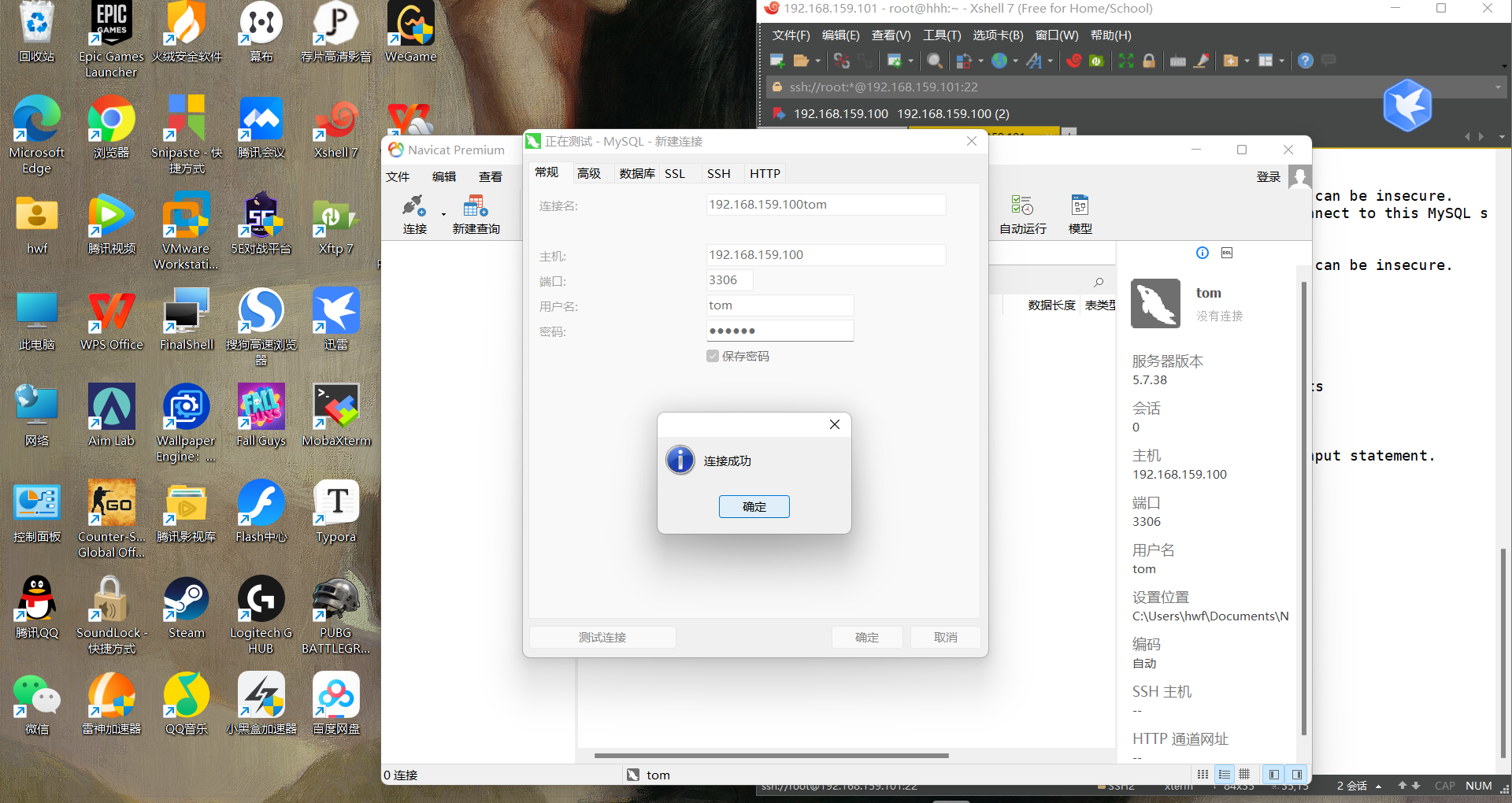This screenshot has height=803, width=1512.
Task: Expand the 连接 dropdown arrow in Navicat
Action: 443,214
